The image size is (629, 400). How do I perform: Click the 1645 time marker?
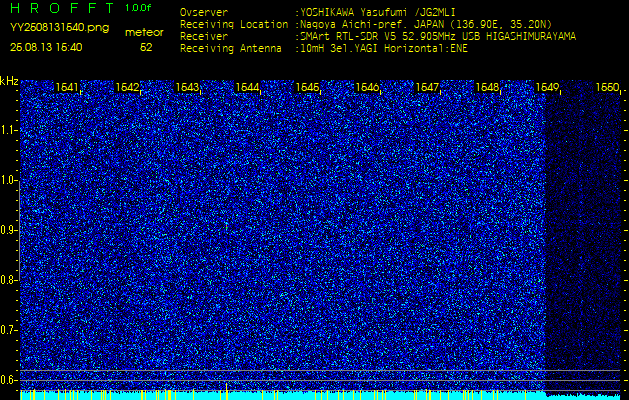[307, 87]
